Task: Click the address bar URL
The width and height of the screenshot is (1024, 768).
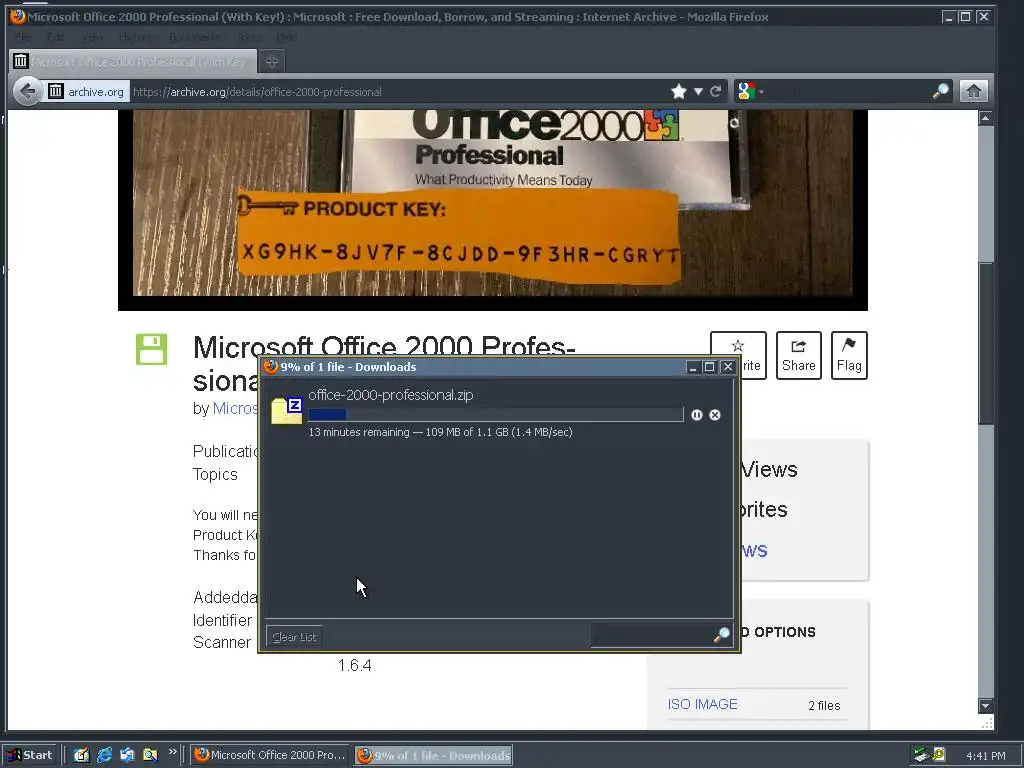Action: (257, 92)
